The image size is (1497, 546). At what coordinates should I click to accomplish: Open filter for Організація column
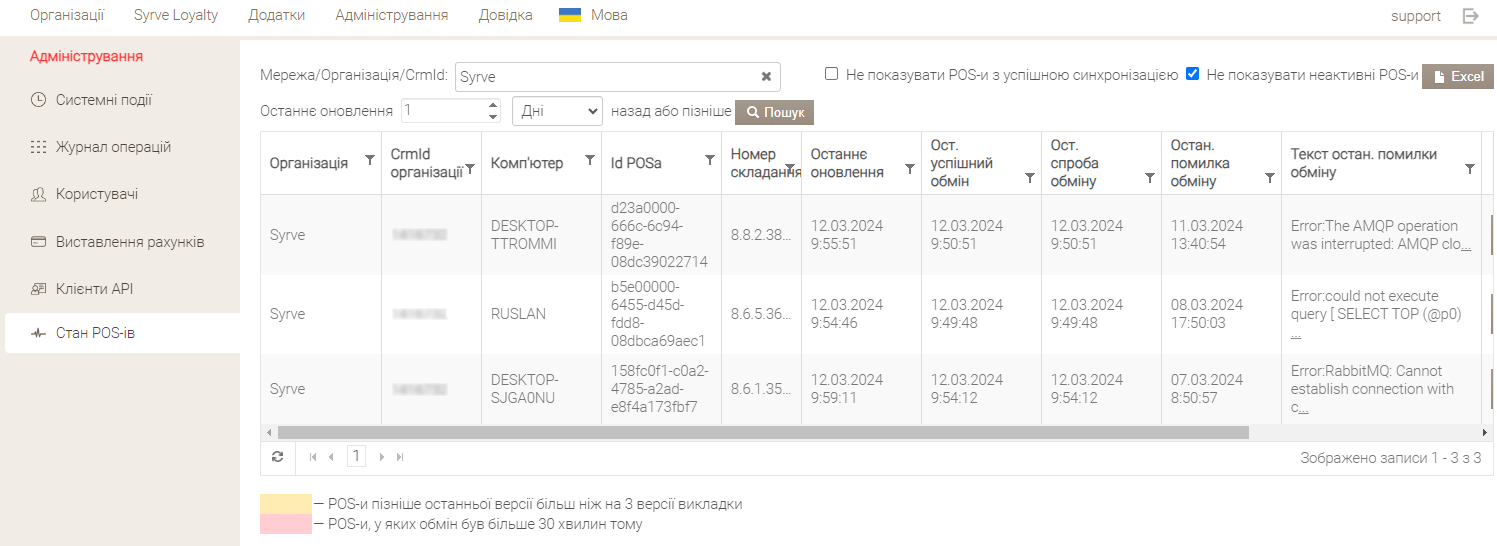(x=369, y=160)
